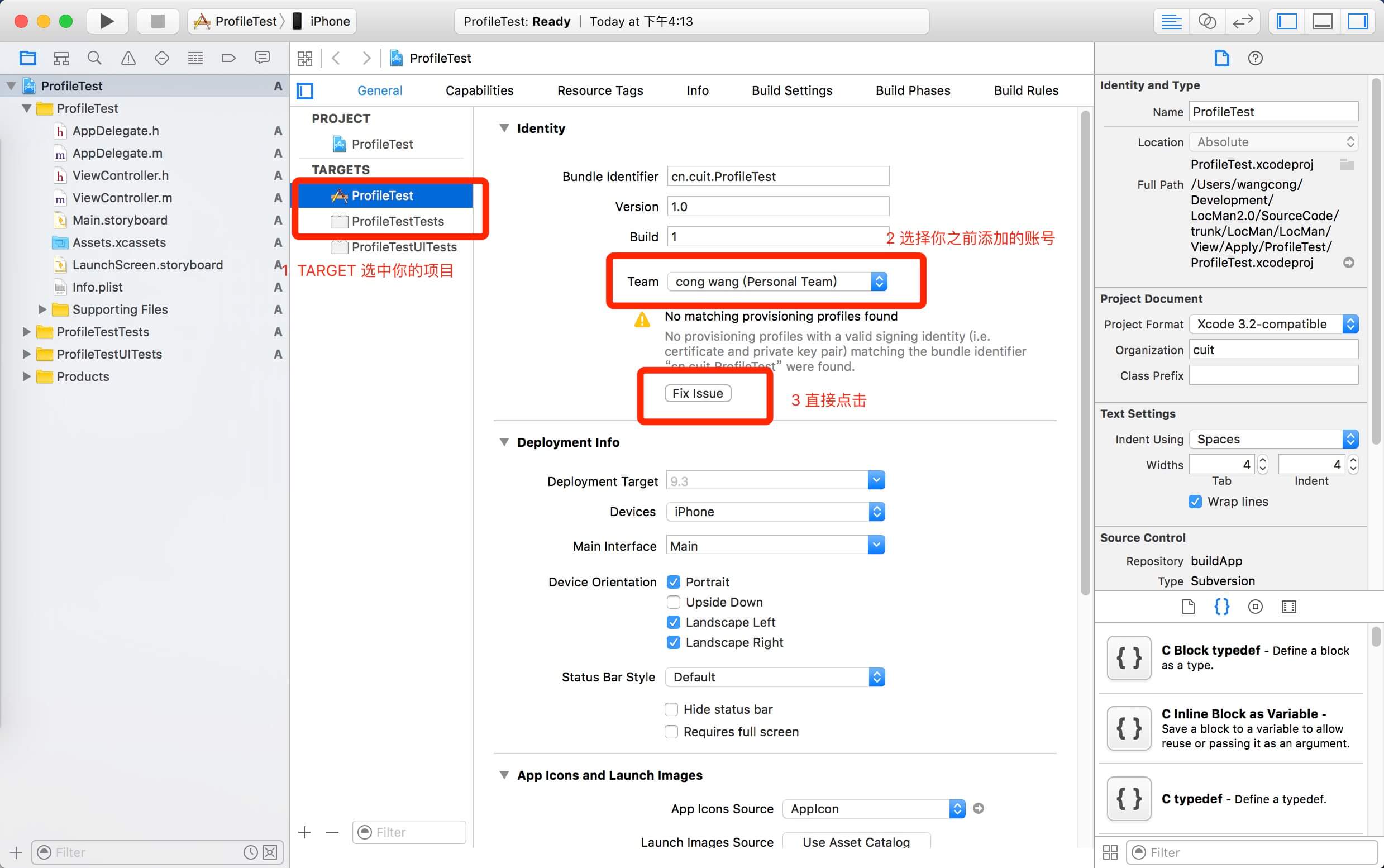
Task: Remove the selected target with minus button
Action: pyautogui.click(x=332, y=832)
